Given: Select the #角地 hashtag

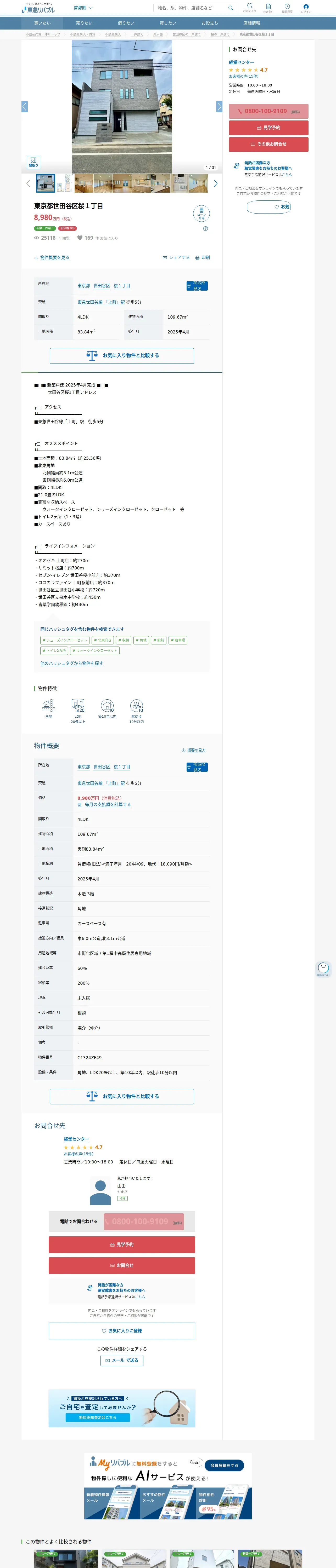Looking at the screenshot, I should click(x=141, y=640).
